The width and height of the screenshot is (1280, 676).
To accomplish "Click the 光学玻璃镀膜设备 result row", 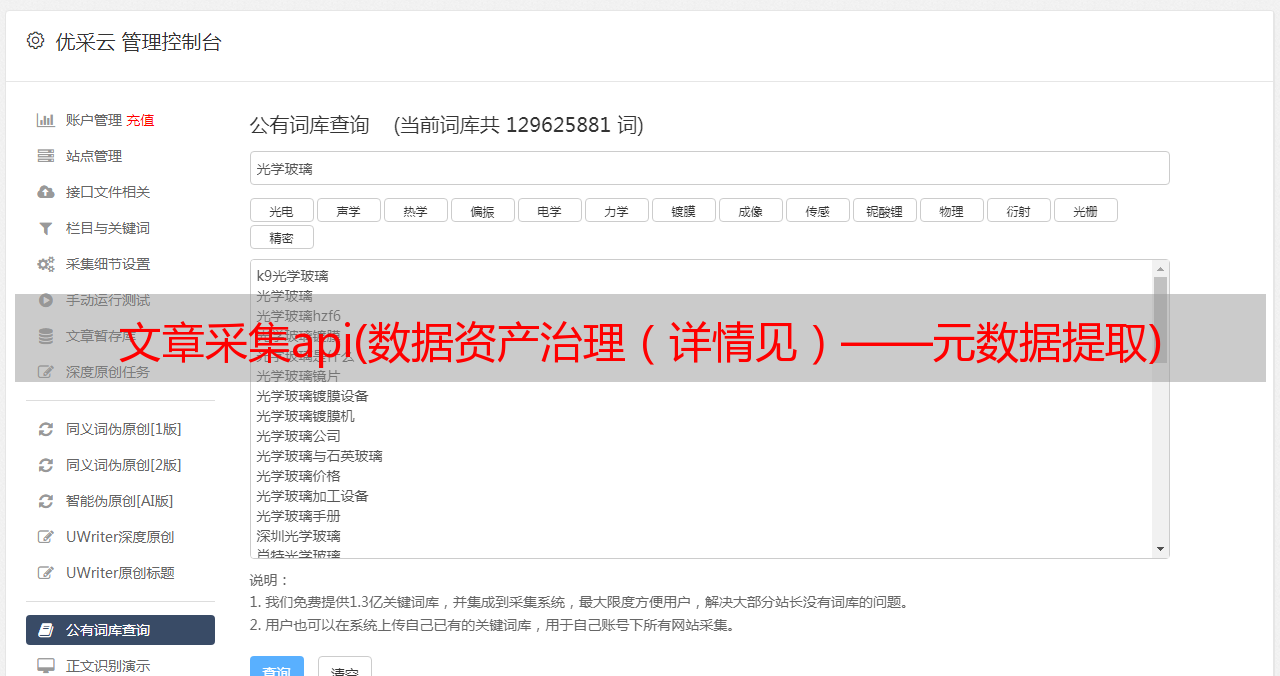I will click(312, 396).
